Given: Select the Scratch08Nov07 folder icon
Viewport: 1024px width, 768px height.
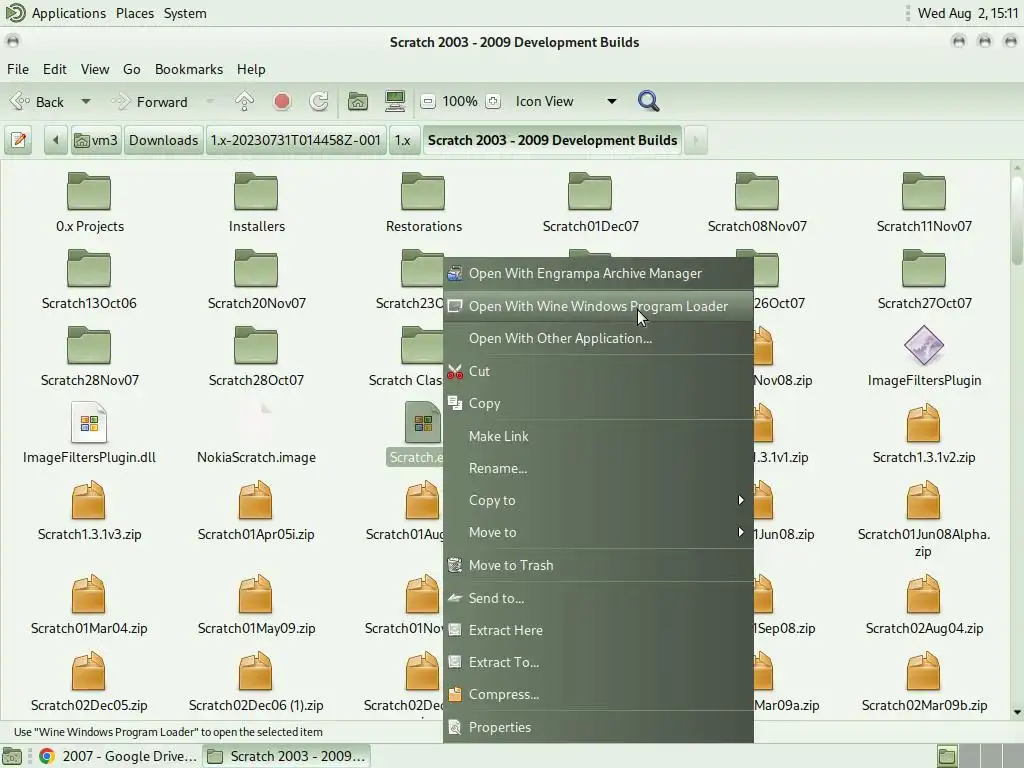Looking at the screenshot, I should [757, 192].
